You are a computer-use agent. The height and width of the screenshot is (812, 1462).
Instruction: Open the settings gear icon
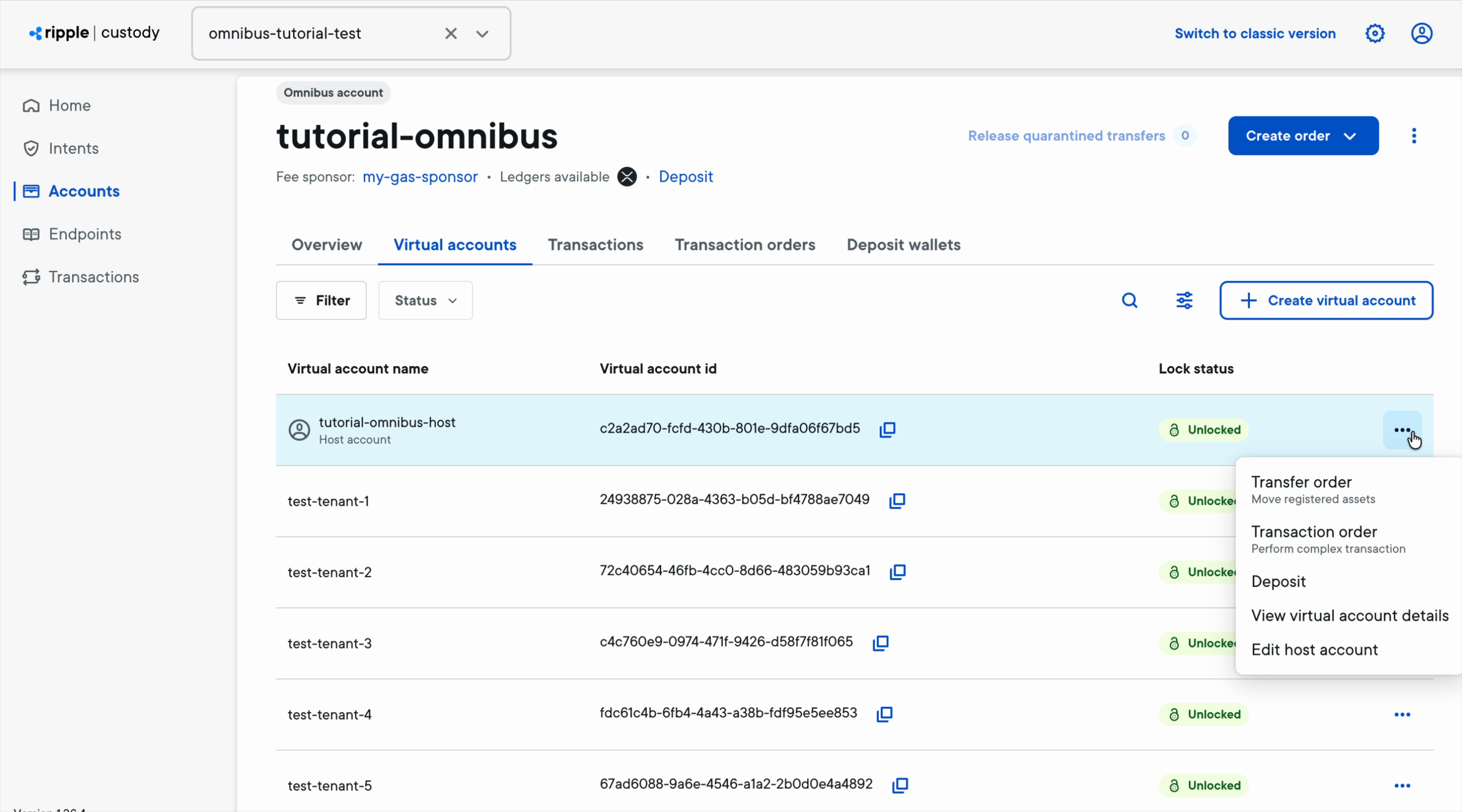pyautogui.click(x=1375, y=34)
